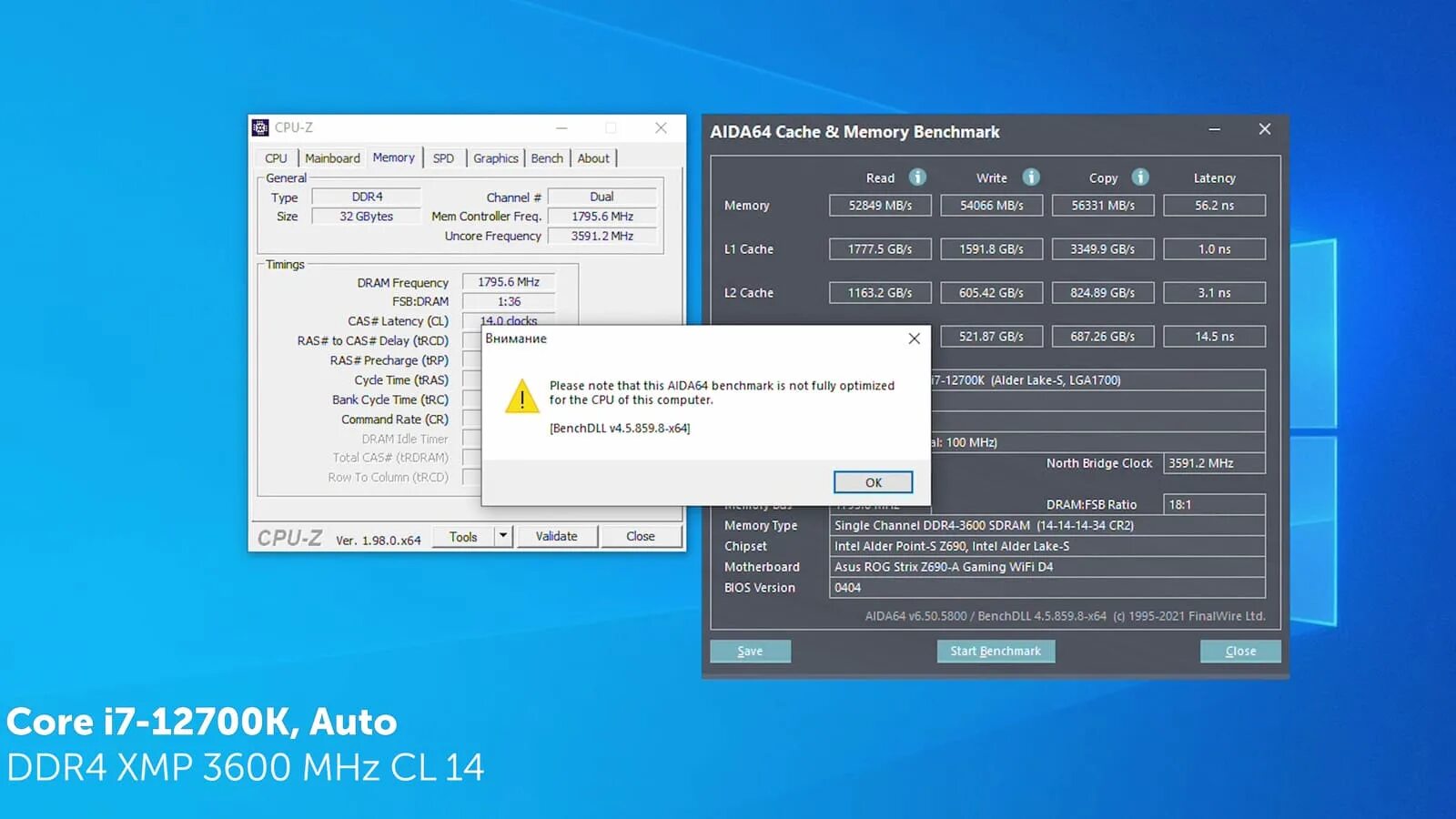Click the Close button in AIDA64 window
Viewport: 1456px width, 819px height.
(1240, 651)
